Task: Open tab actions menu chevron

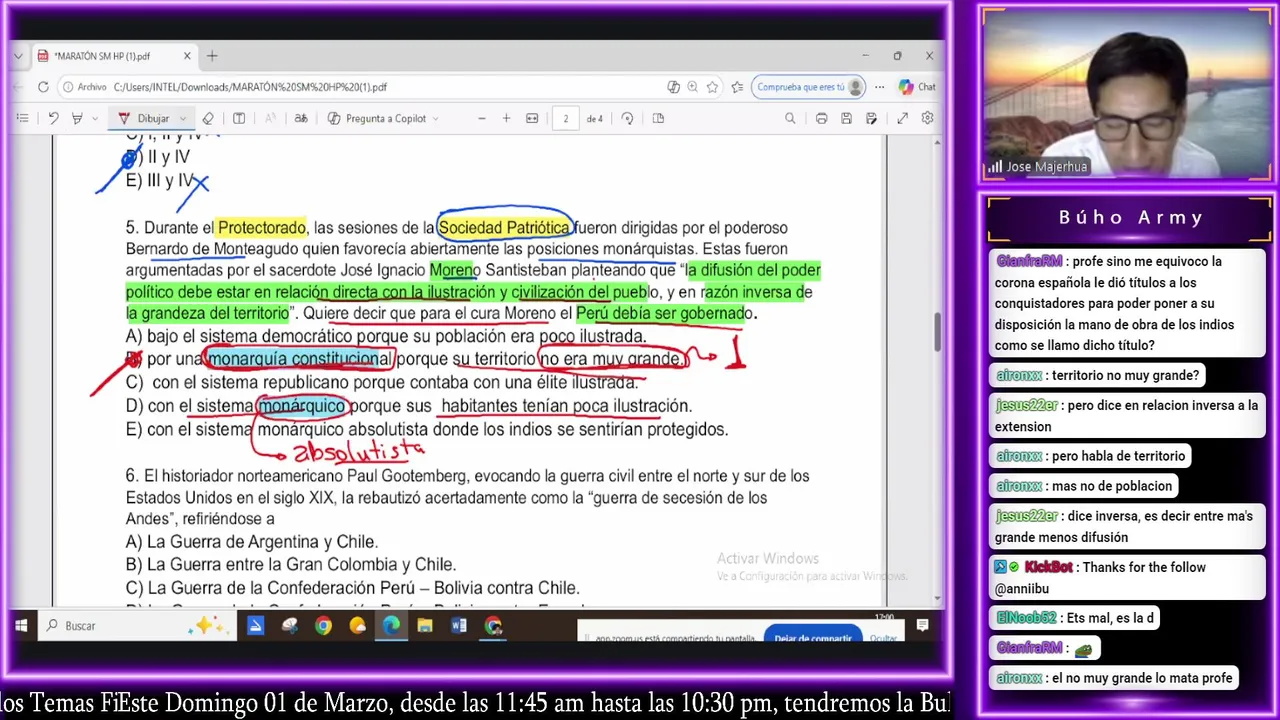Action: tap(18, 56)
